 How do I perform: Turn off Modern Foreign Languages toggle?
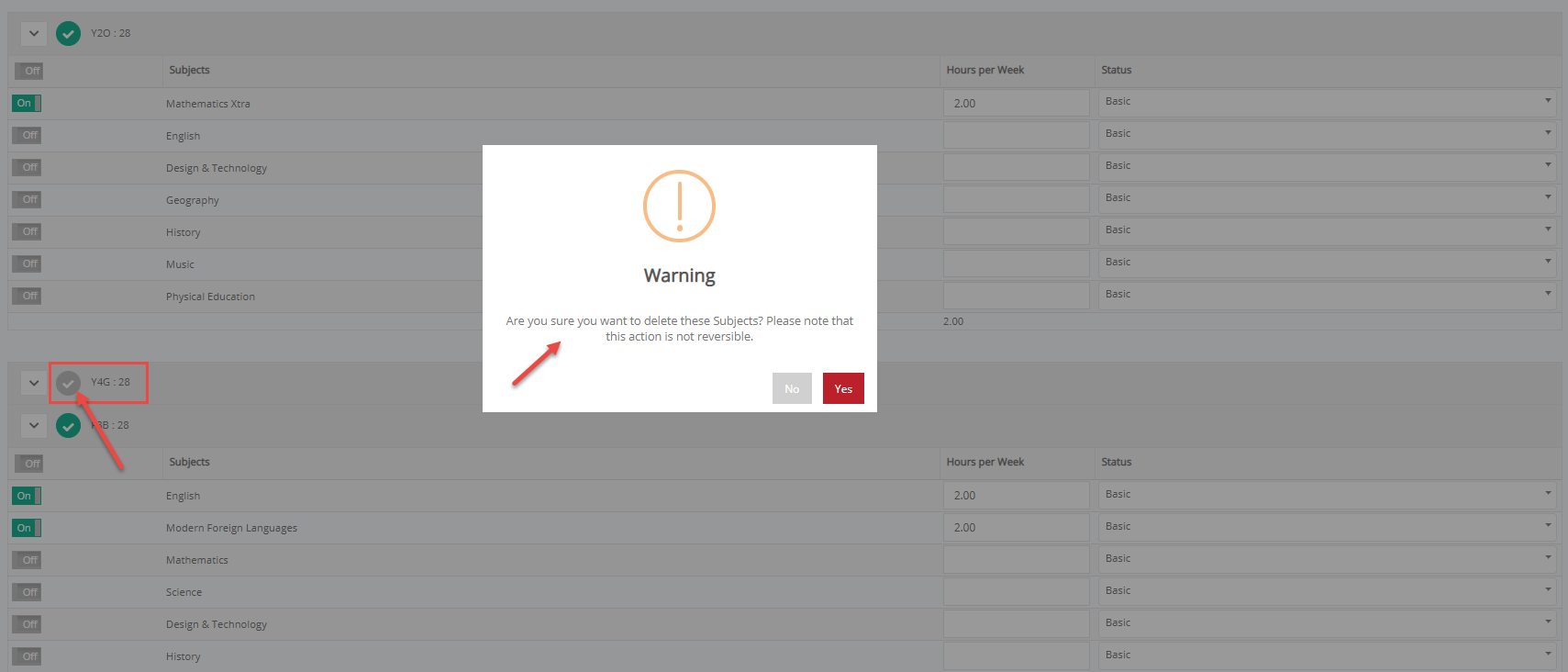click(27, 528)
